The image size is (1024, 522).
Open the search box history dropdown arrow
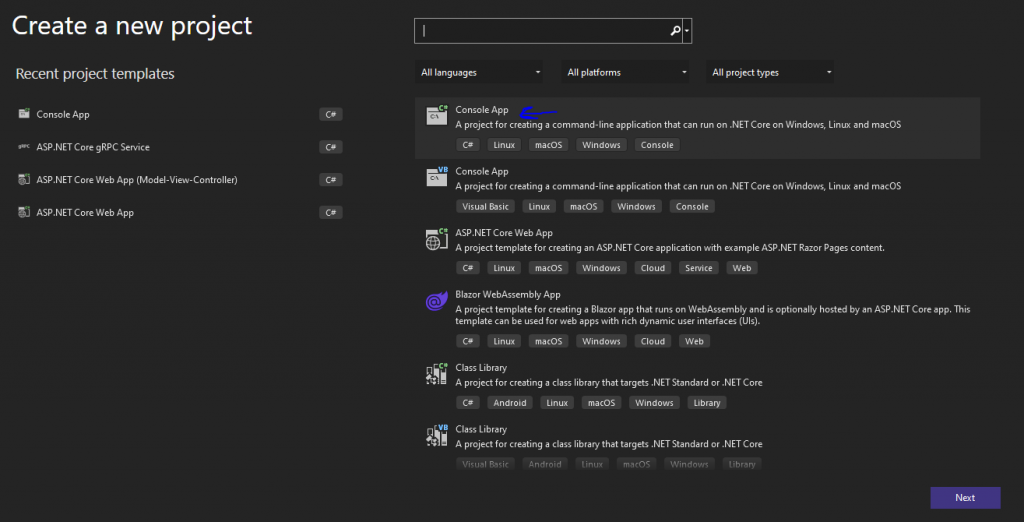[687, 31]
